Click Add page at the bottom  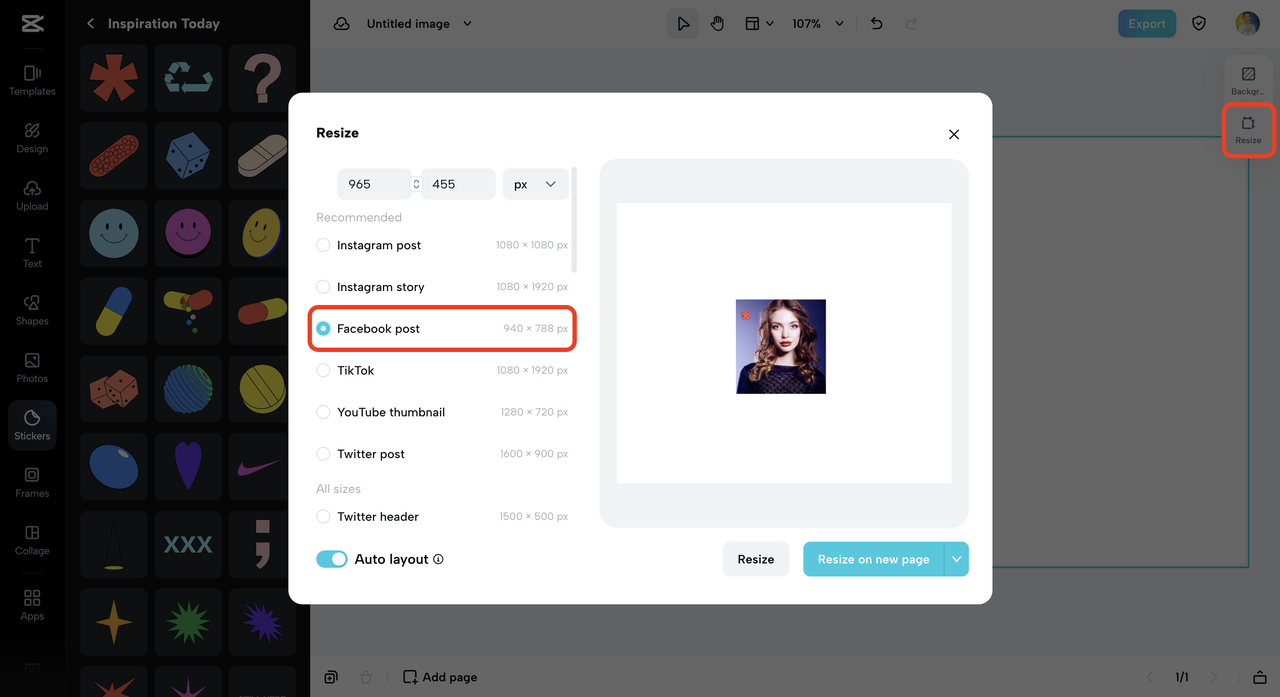click(440, 677)
